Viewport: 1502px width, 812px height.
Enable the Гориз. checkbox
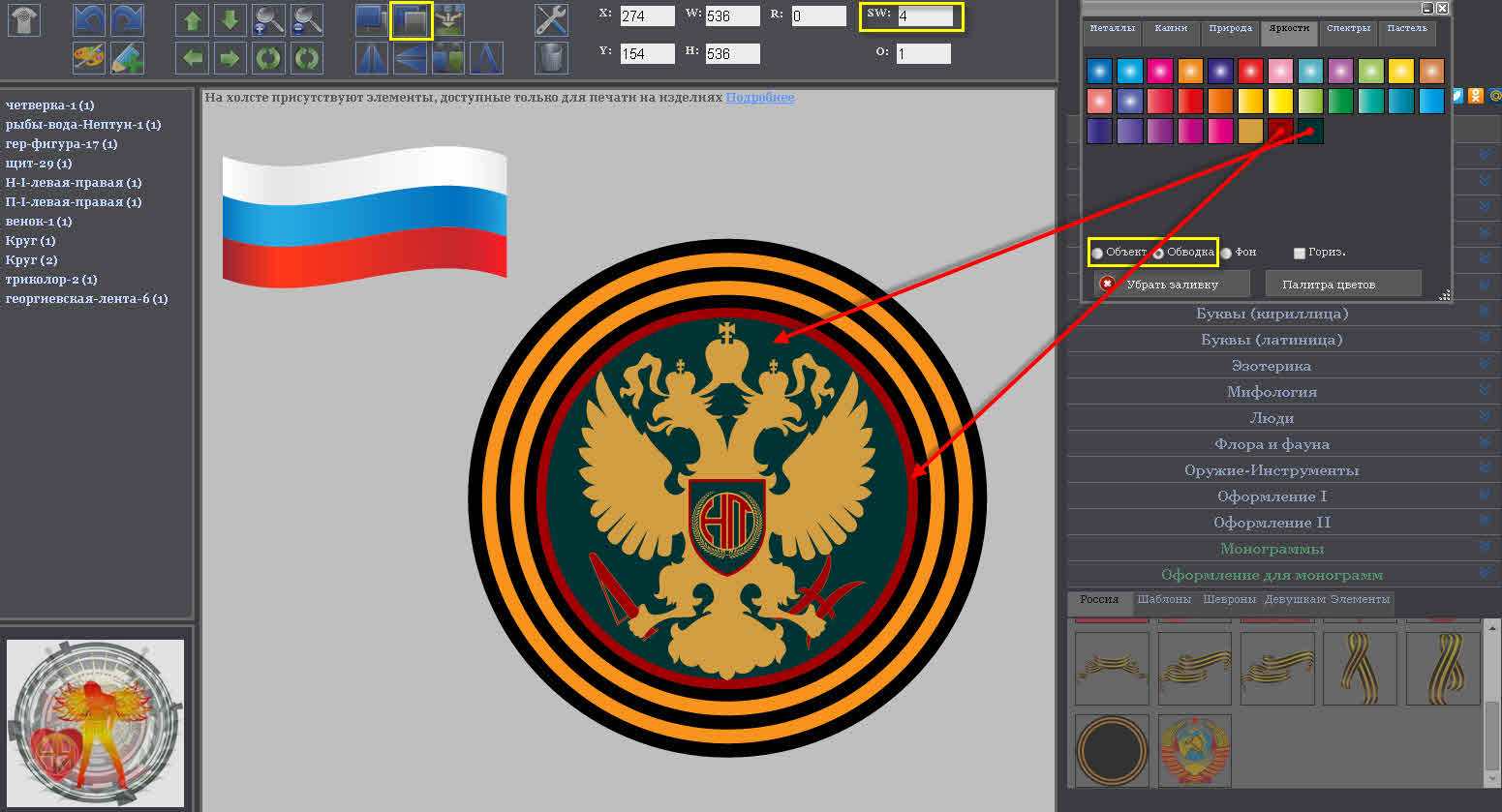[1300, 253]
